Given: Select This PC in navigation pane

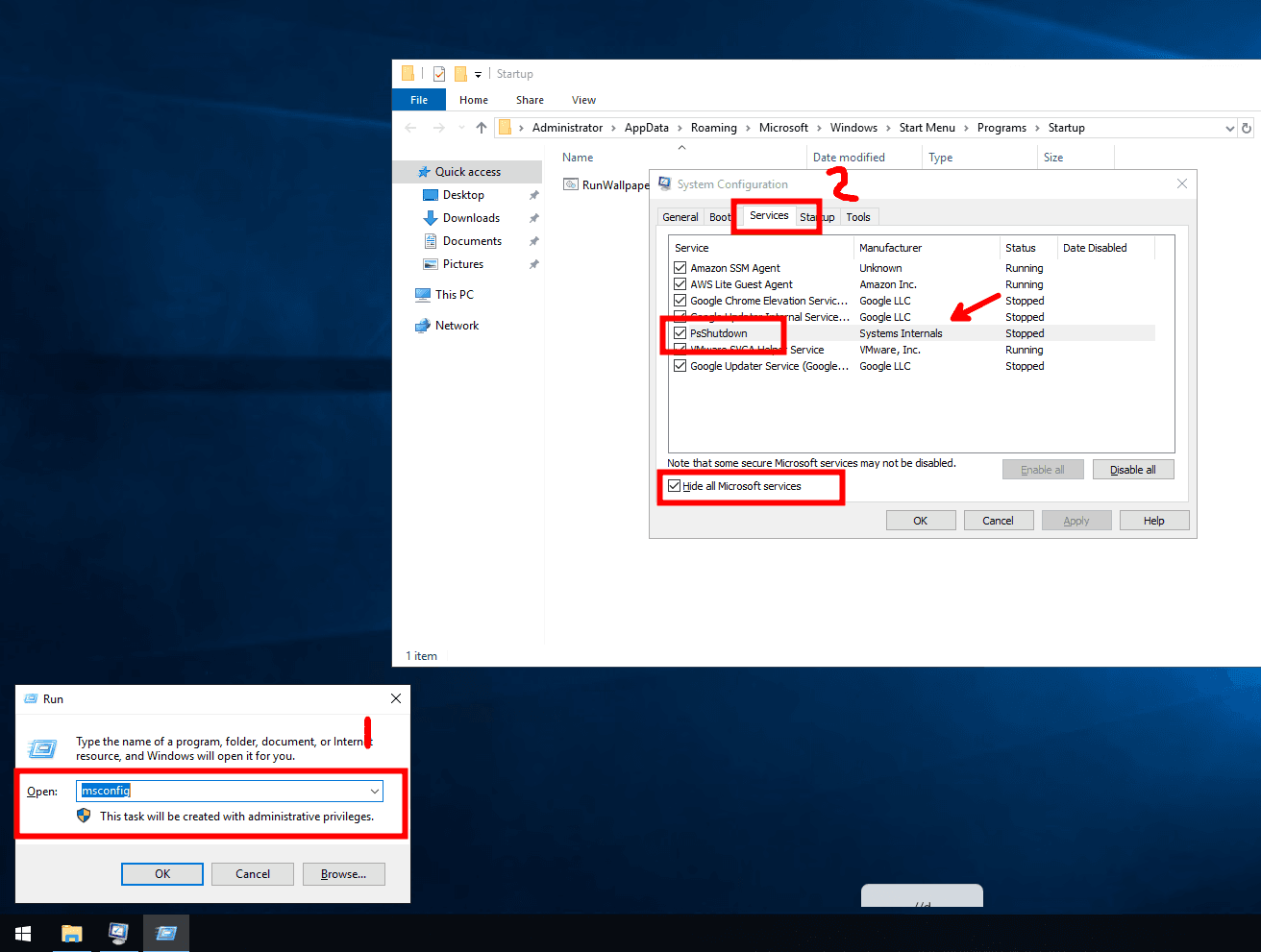Looking at the screenshot, I should pyautogui.click(x=454, y=295).
